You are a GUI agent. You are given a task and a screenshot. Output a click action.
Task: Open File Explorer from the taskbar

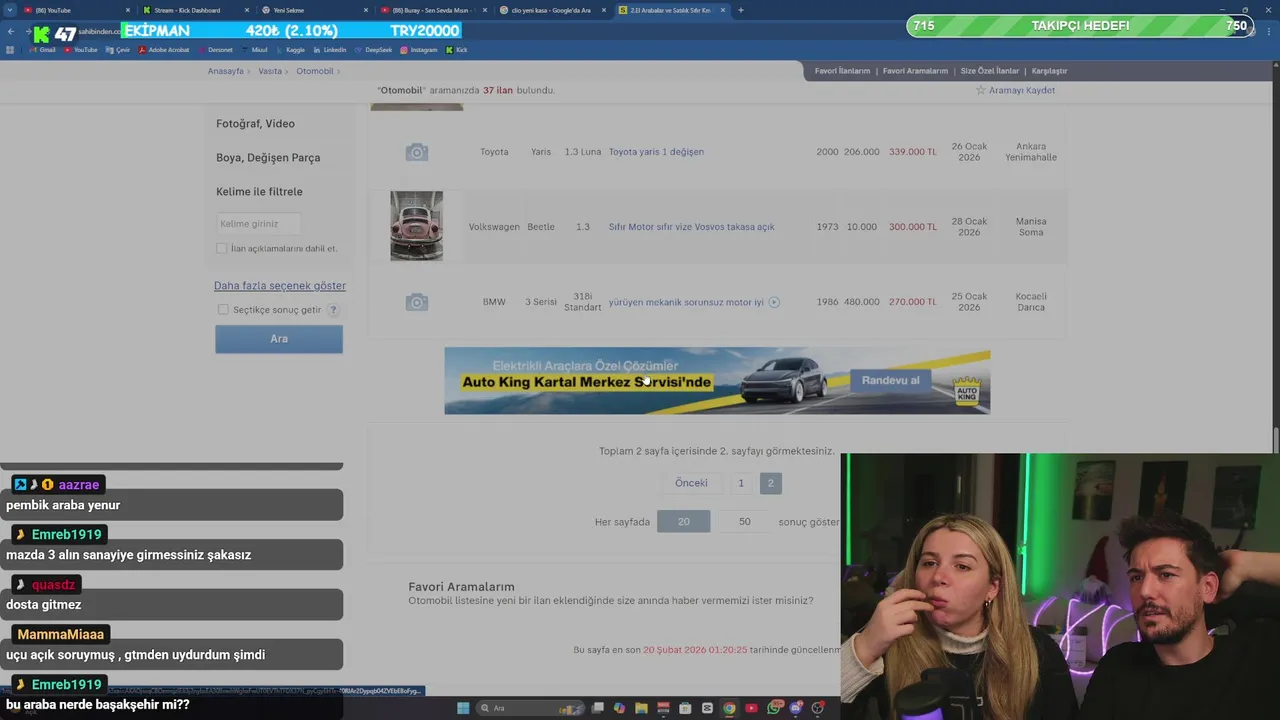pos(641,708)
